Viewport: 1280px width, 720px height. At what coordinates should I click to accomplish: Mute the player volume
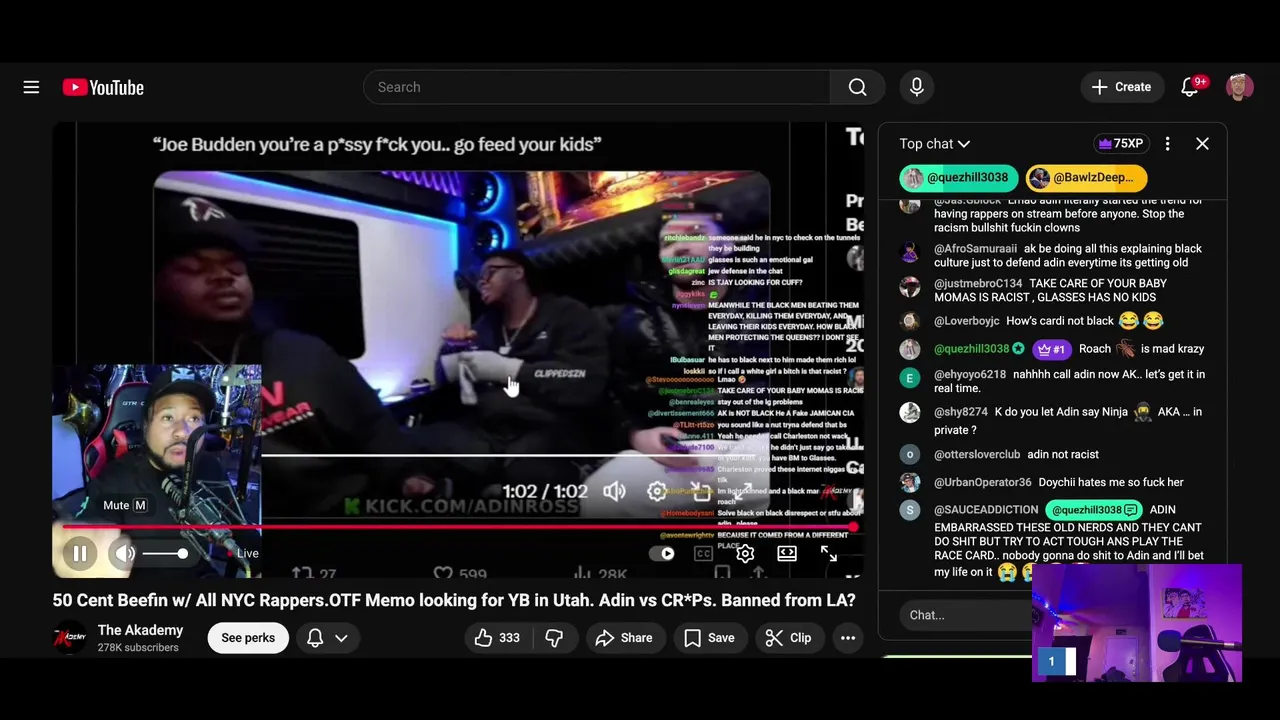tap(124, 553)
